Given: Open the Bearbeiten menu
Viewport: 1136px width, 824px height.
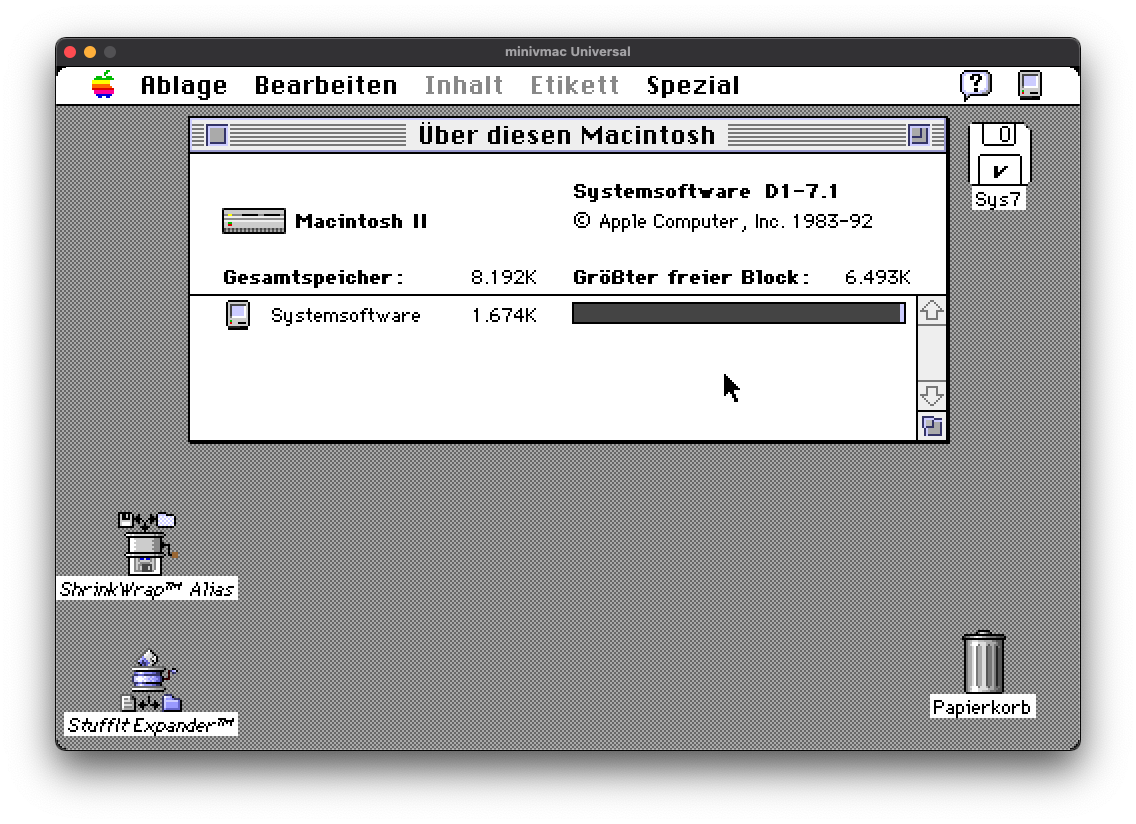Looking at the screenshot, I should click(x=325, y=86).
